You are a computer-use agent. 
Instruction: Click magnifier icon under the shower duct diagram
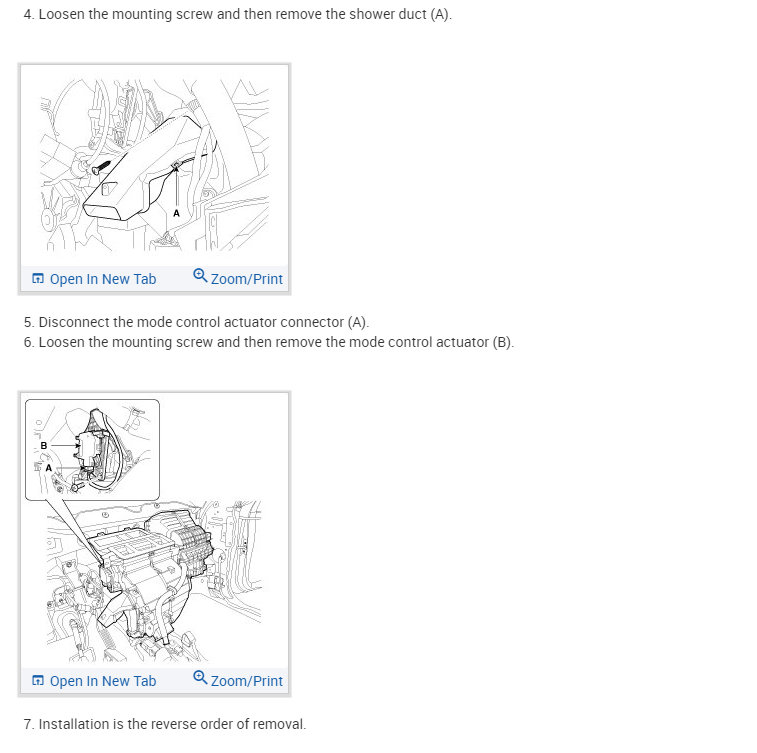[200, 276]
